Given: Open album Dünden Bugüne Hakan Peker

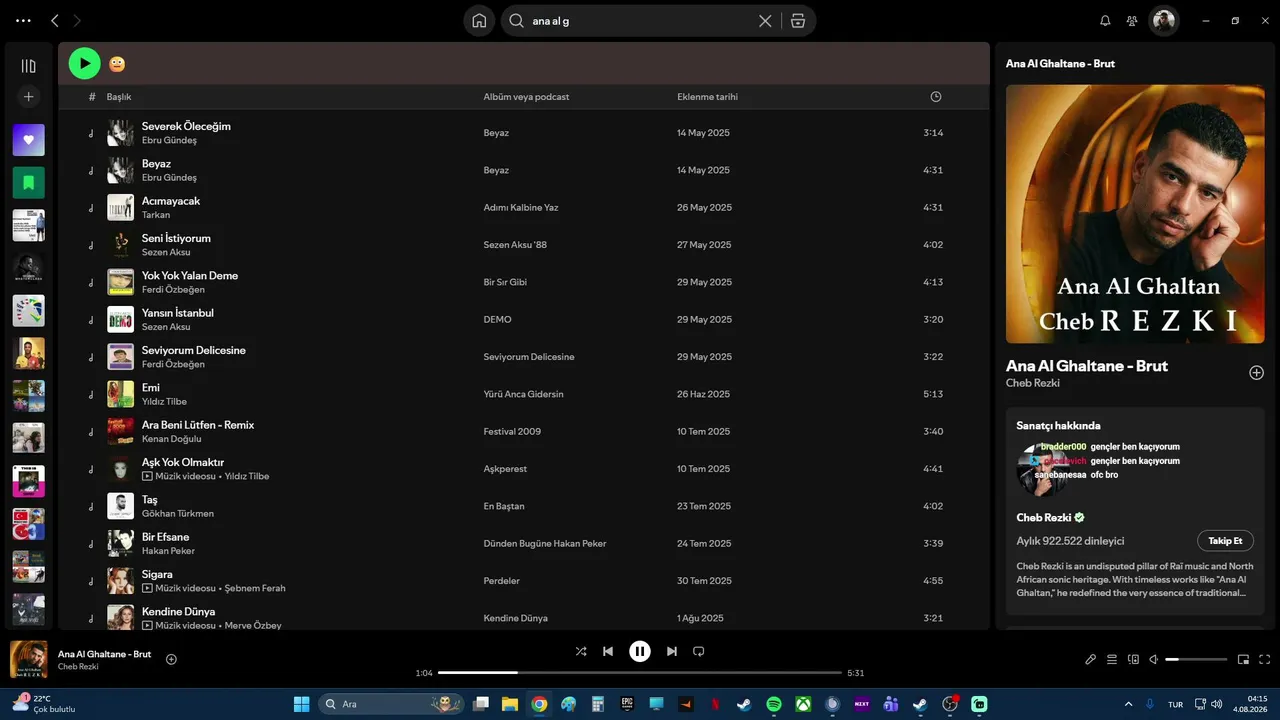Looking at the screenshot, I should (545, 543).
